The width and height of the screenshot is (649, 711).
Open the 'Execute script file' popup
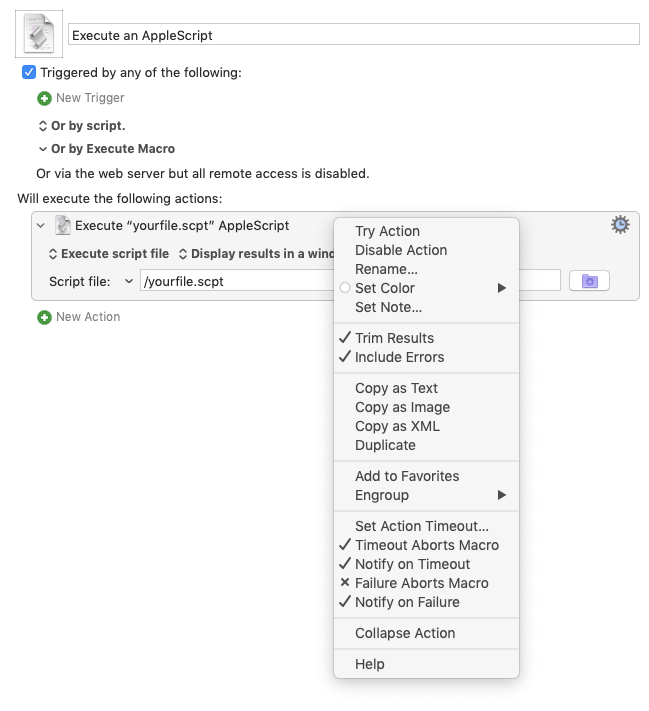109,253
